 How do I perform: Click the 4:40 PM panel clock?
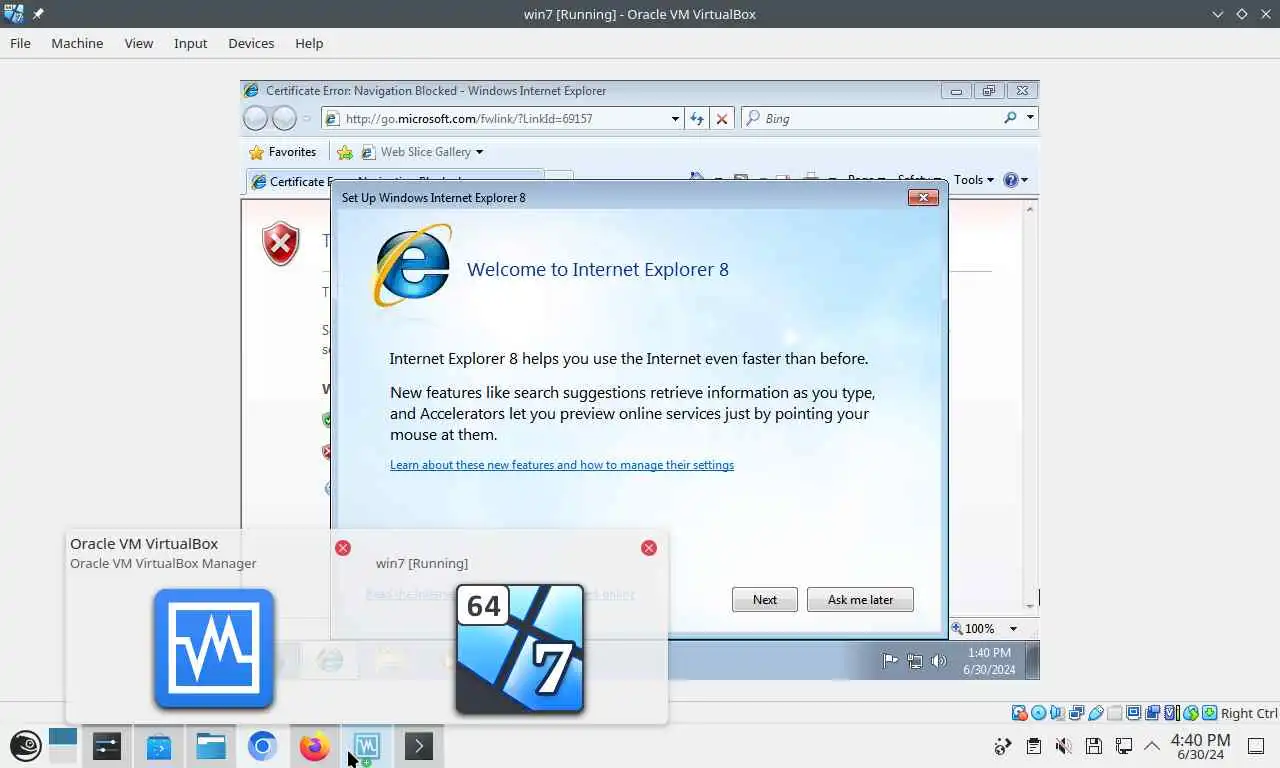click(x=1200, y=746)
